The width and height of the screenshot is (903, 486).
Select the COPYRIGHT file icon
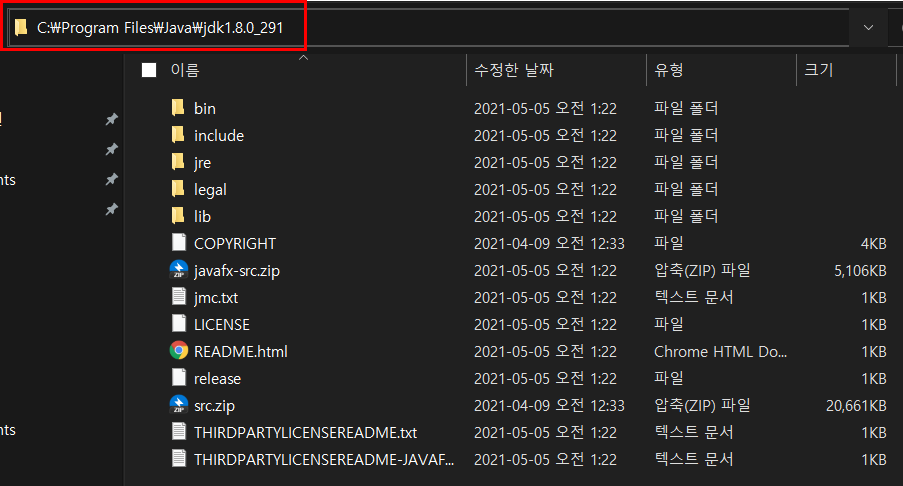pos(179,242)
